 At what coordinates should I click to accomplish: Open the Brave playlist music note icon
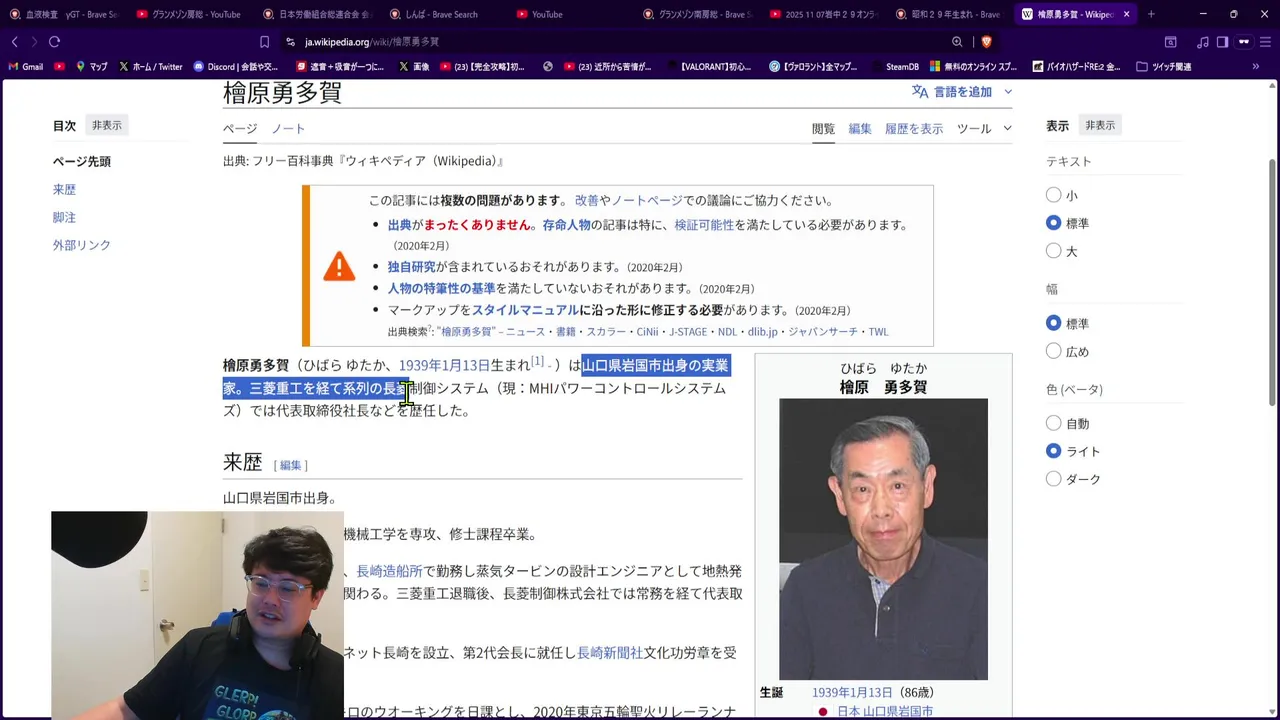click(x=1203, y=42)
